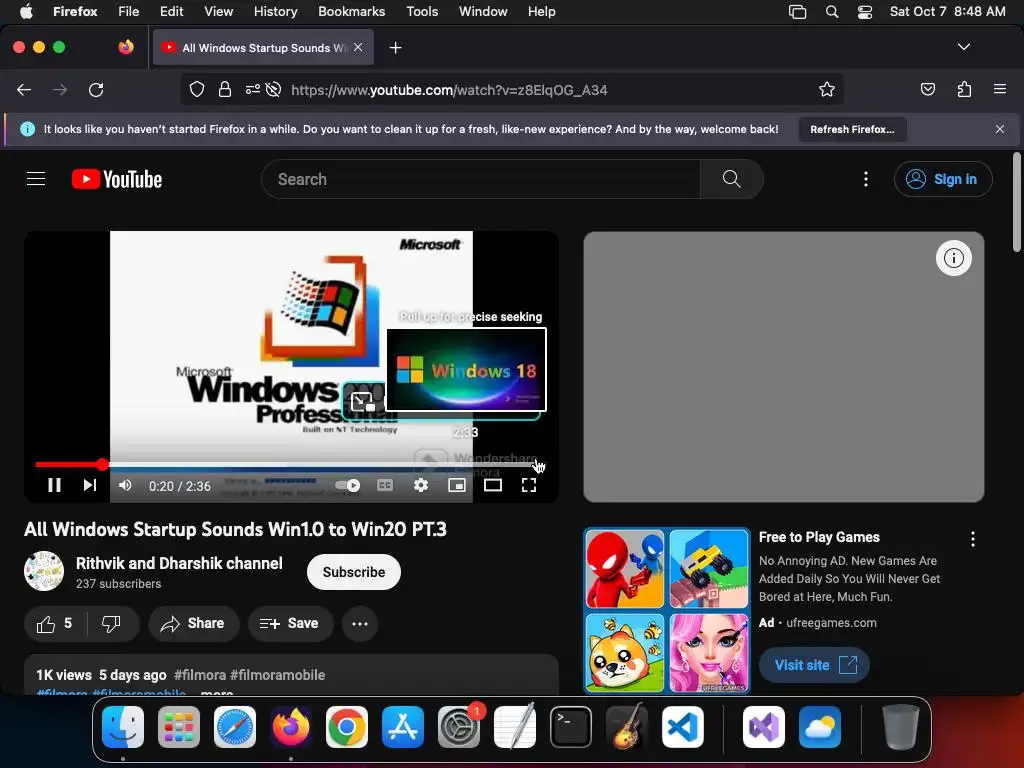Click the search magnifier button
Viewport: 1024px width, 768px height.
(x=731, y=179)
